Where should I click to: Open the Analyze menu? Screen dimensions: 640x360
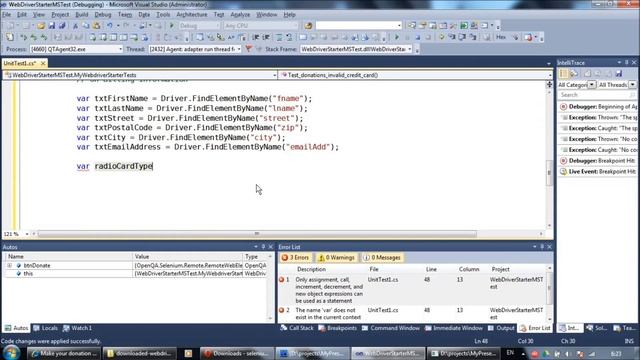pyautogui.click(x=240, y=15)
